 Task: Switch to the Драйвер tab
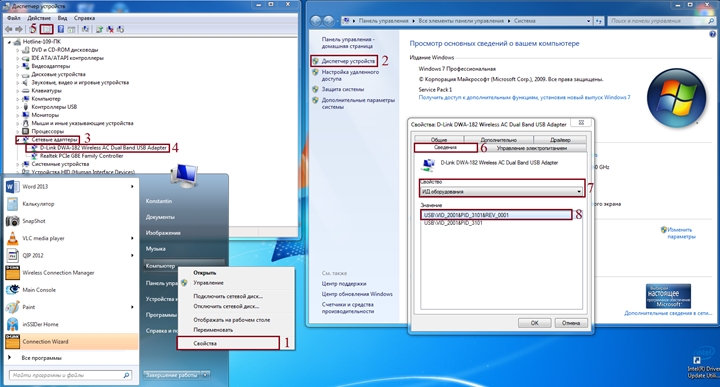[560, 140]
